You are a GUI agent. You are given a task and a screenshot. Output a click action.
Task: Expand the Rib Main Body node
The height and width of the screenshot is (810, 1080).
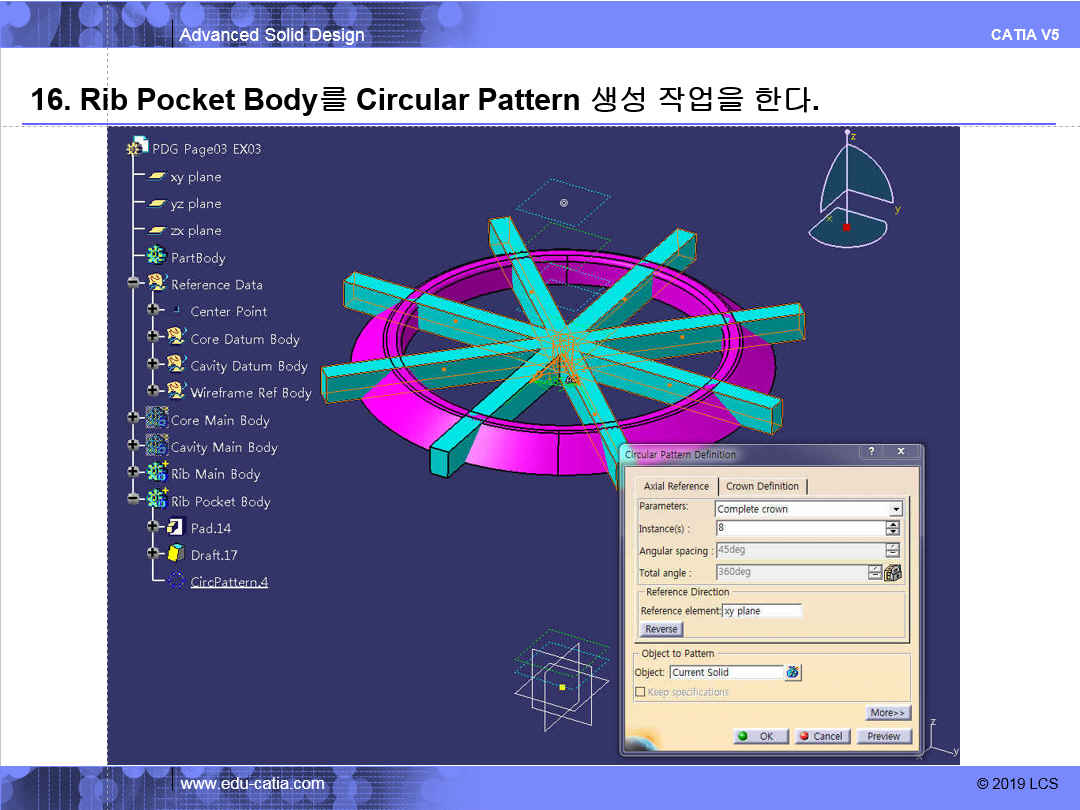tap(133, 473)
